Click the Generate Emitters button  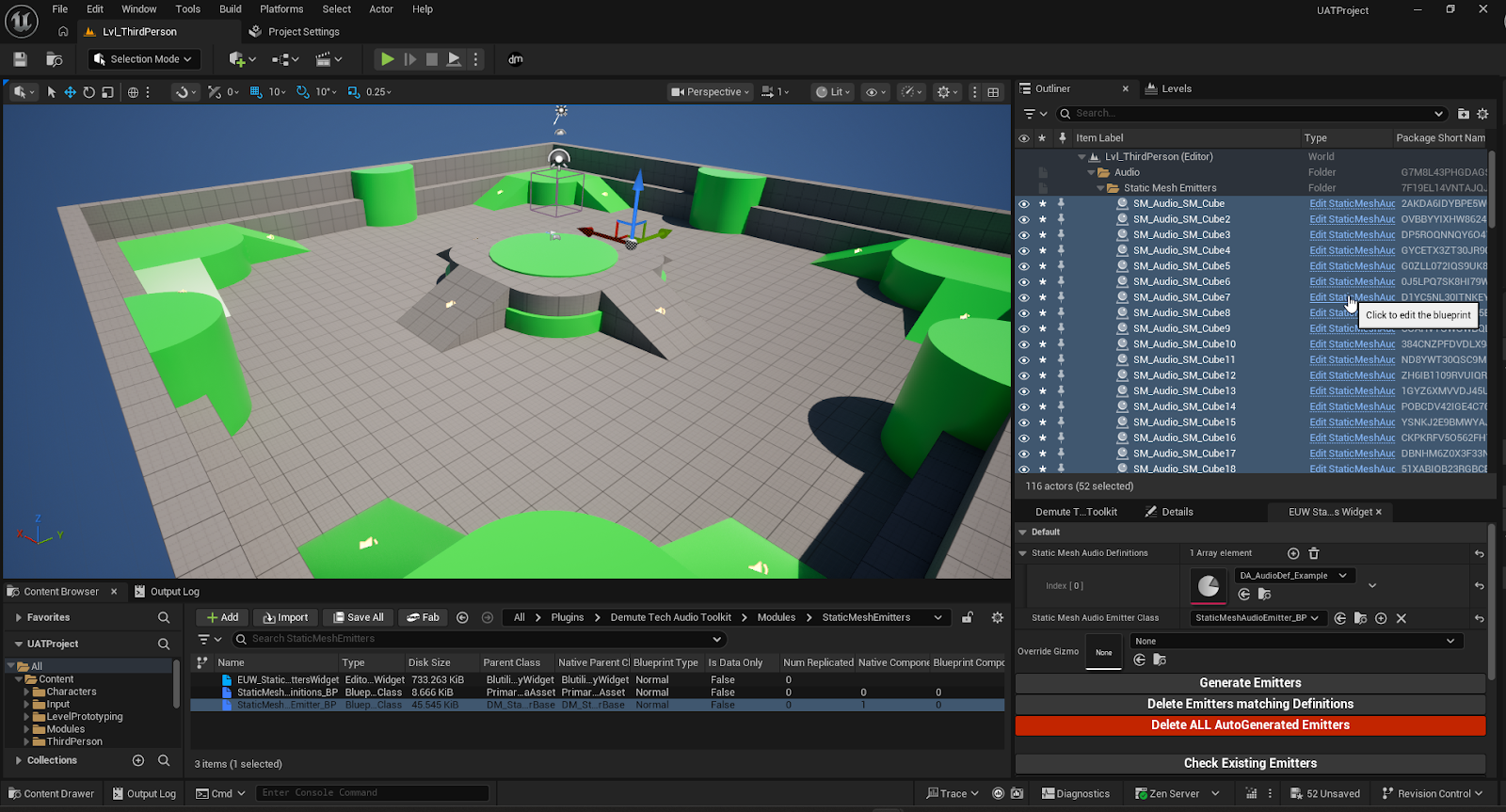click(x=1250, y=683)
